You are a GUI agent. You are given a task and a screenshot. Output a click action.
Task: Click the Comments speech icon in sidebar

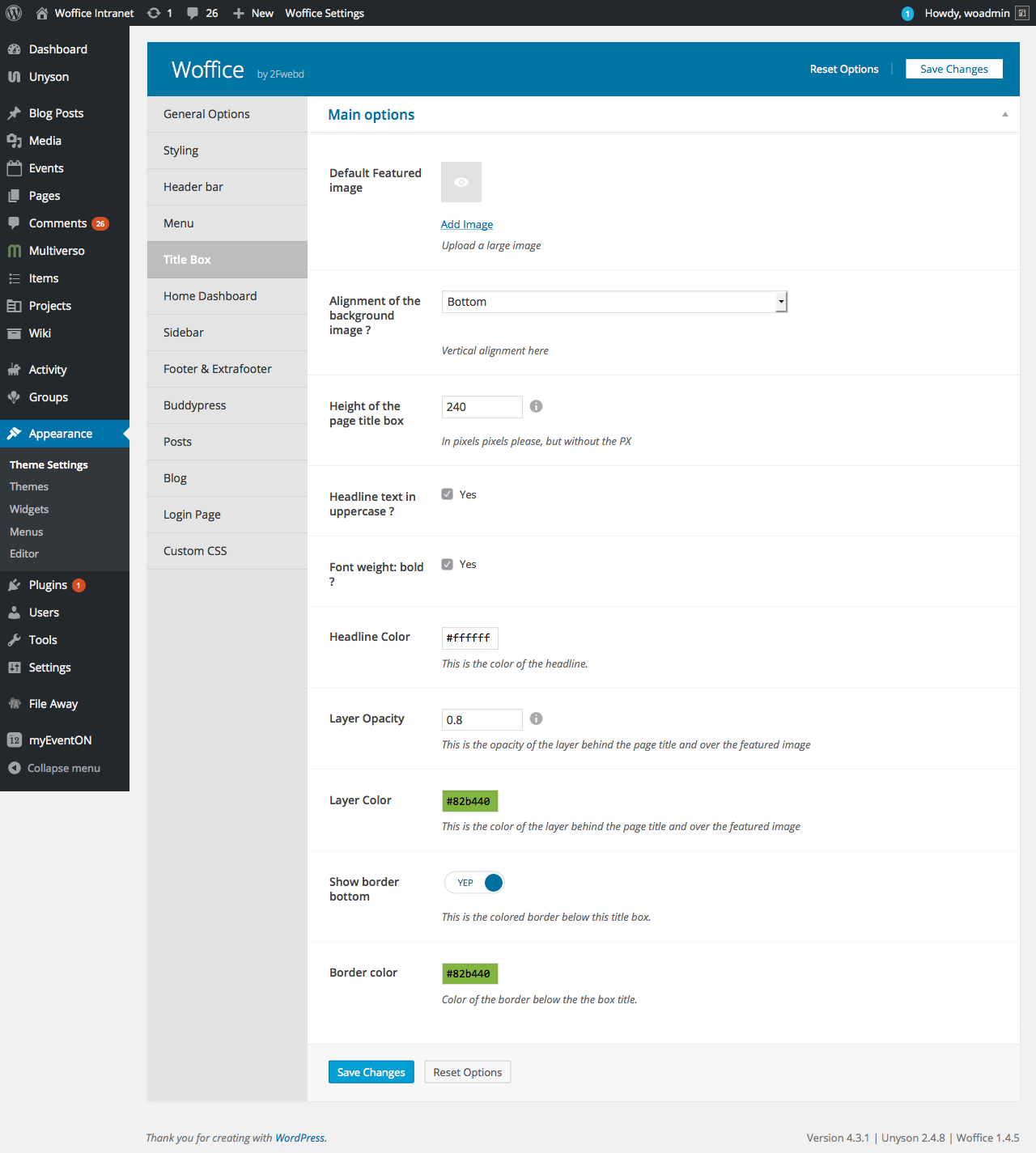coord(15,223)
